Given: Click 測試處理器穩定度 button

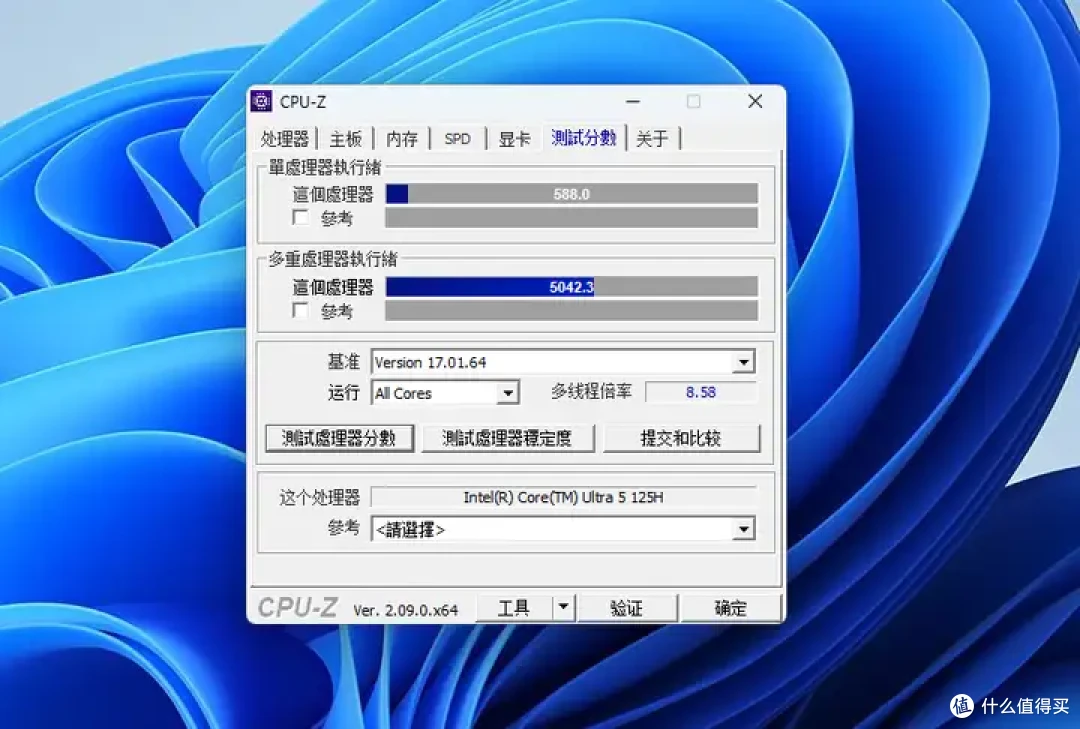Looking at the screenshot, I should point(508,438).
